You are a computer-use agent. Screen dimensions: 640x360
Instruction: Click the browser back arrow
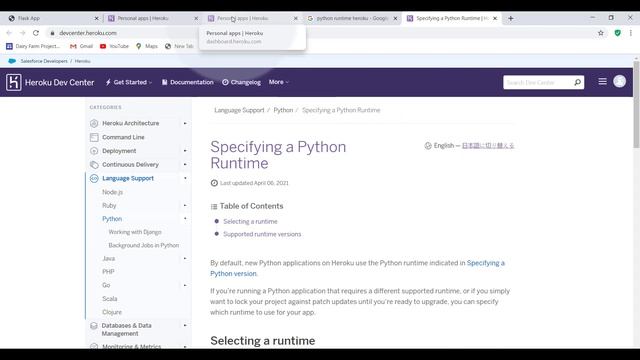(9, 33)
